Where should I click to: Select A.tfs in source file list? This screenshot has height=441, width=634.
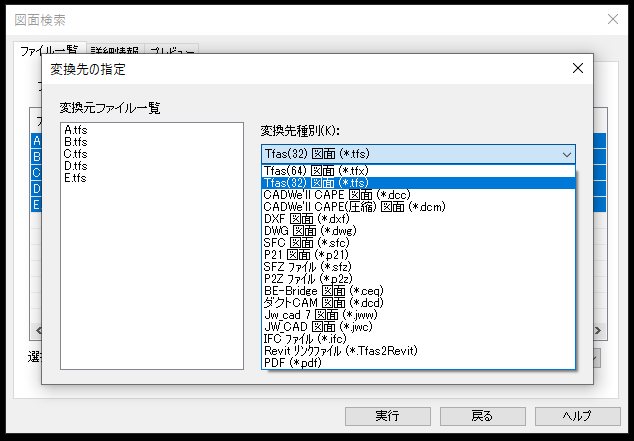(x=75, y=131)
